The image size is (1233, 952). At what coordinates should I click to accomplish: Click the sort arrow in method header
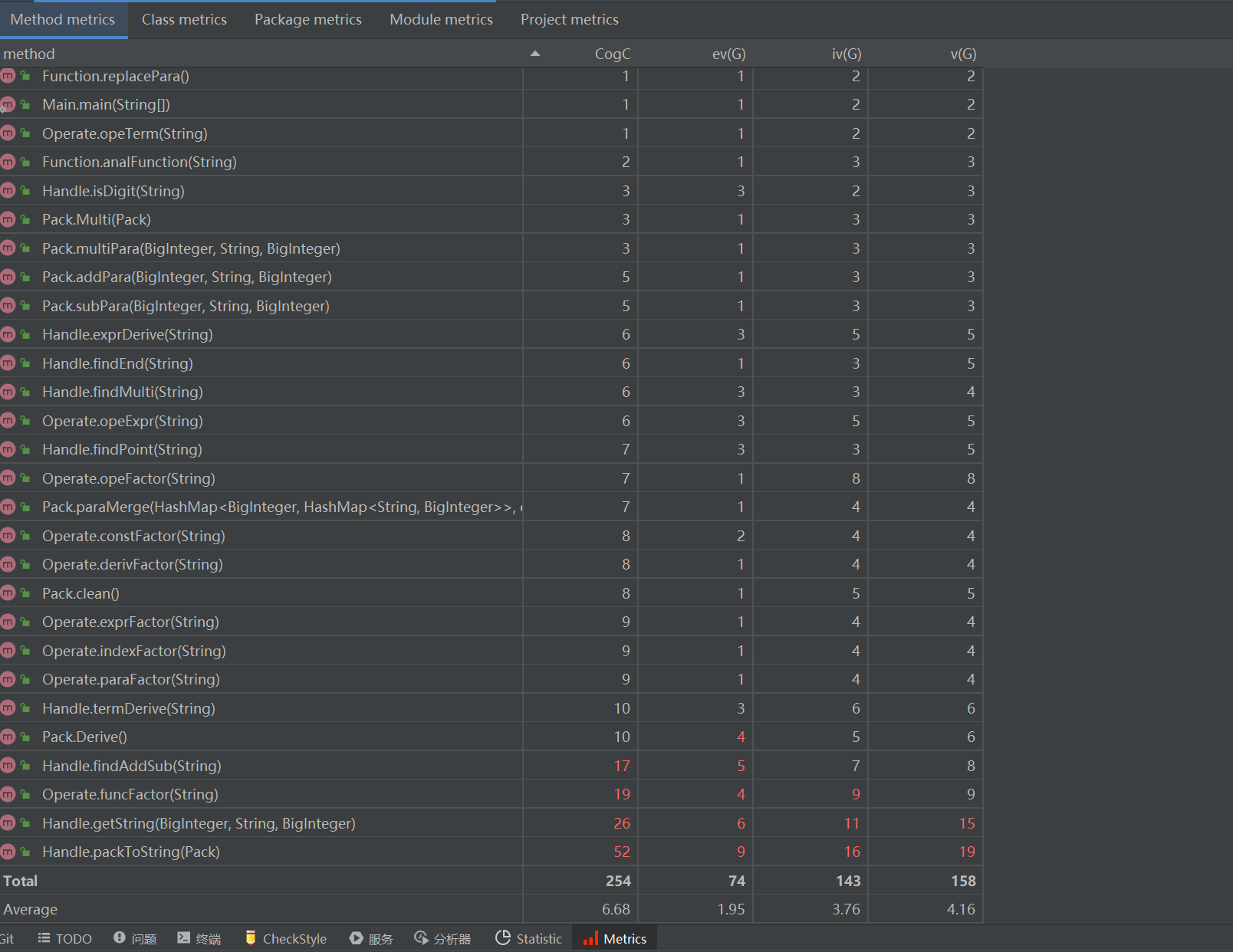(535, 54)
